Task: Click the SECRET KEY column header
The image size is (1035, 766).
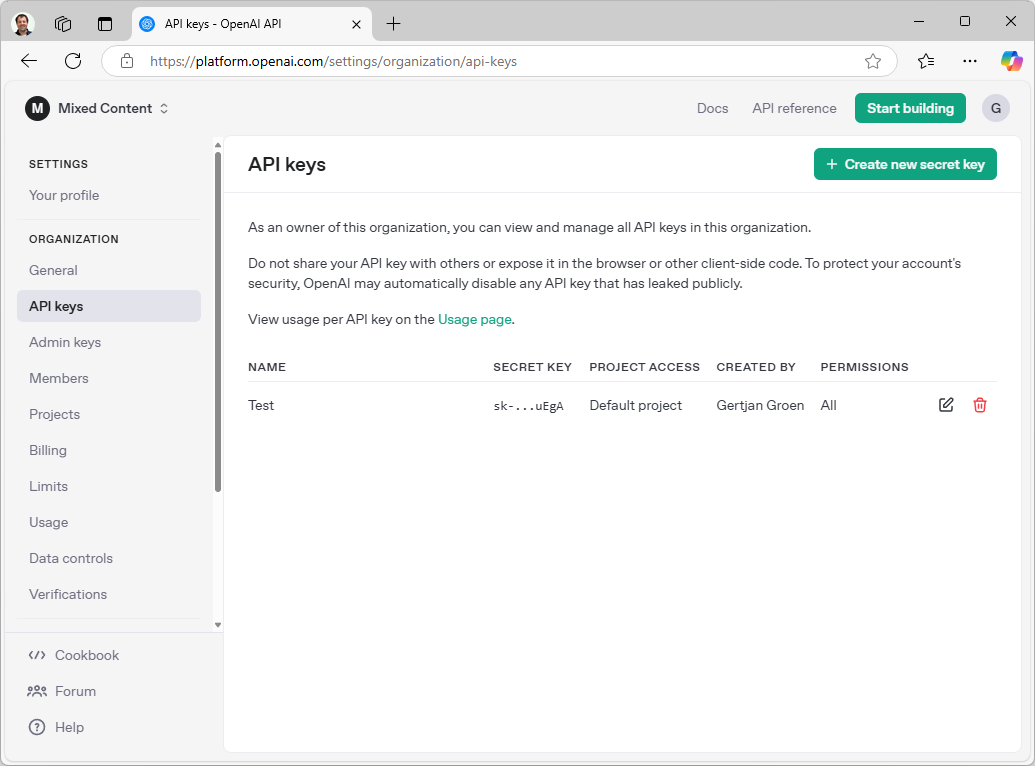Action: pos(532,367)
